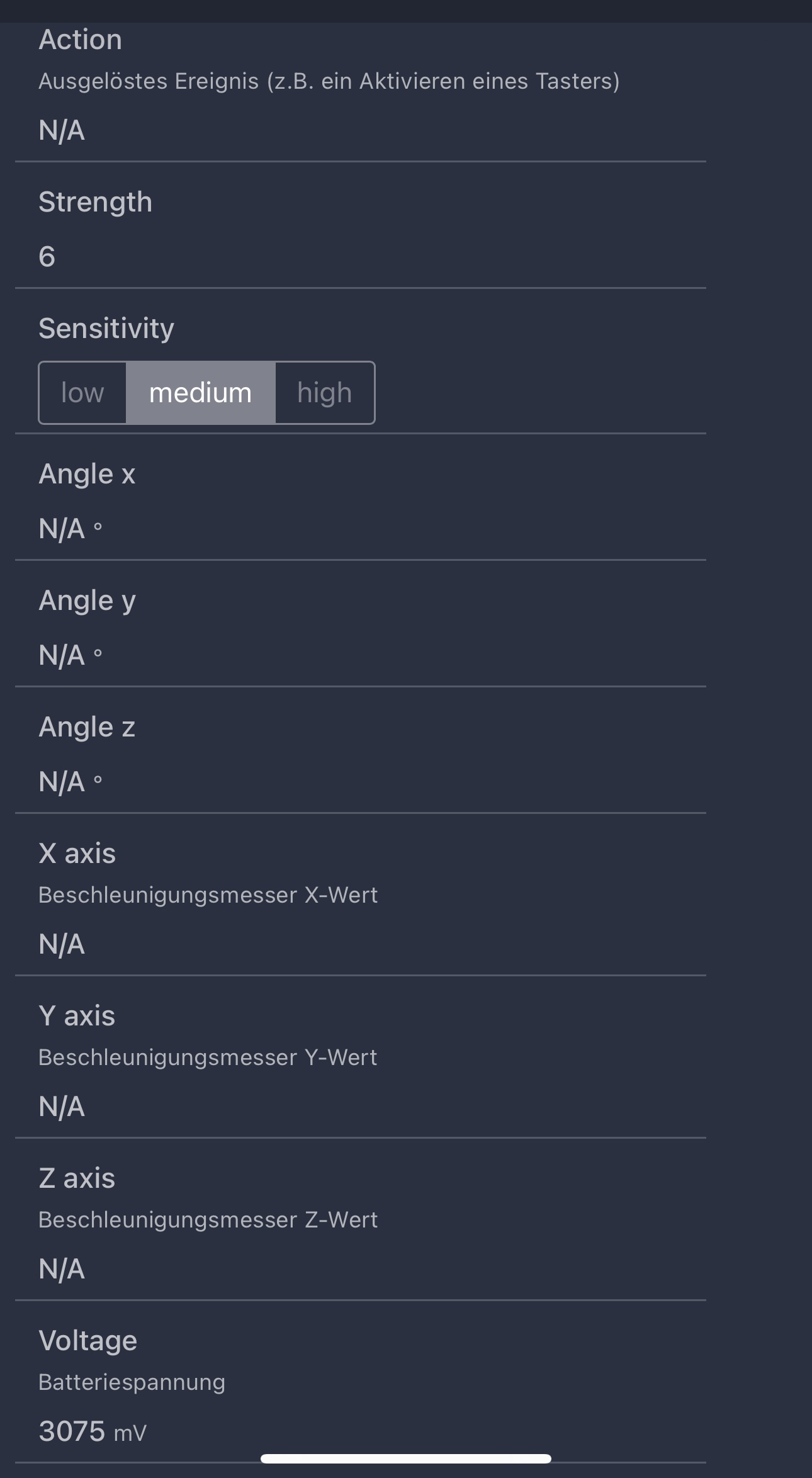Image resolution: width=812 pixels, height=1478 pixels.
Task: Click the Angle y label
Action: (87, 601)
